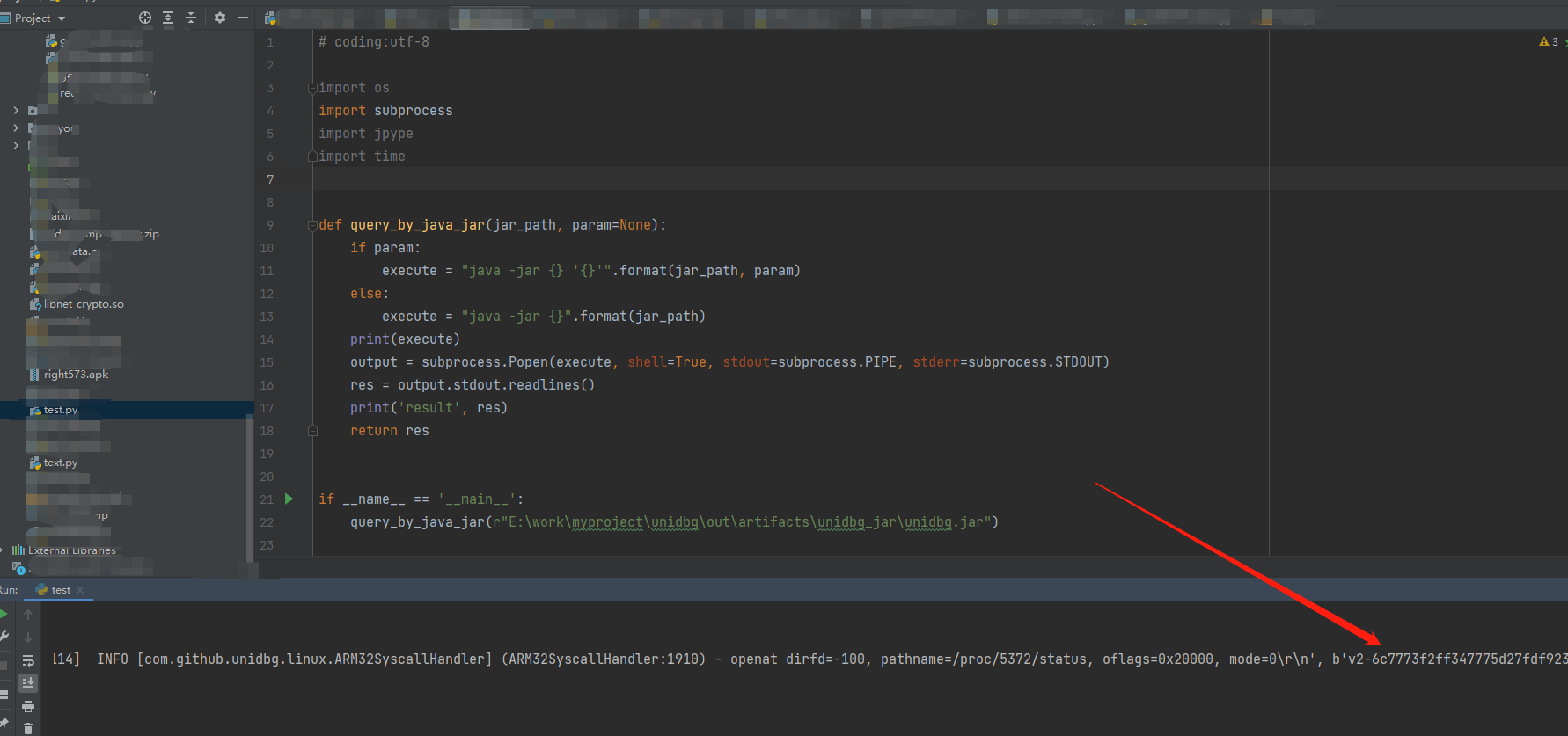Image resolution: width=1568 pixels, height=736 pixels.
Task: Expand the second collapsed folder ending 'you'
Action: (x=16, y=128)
